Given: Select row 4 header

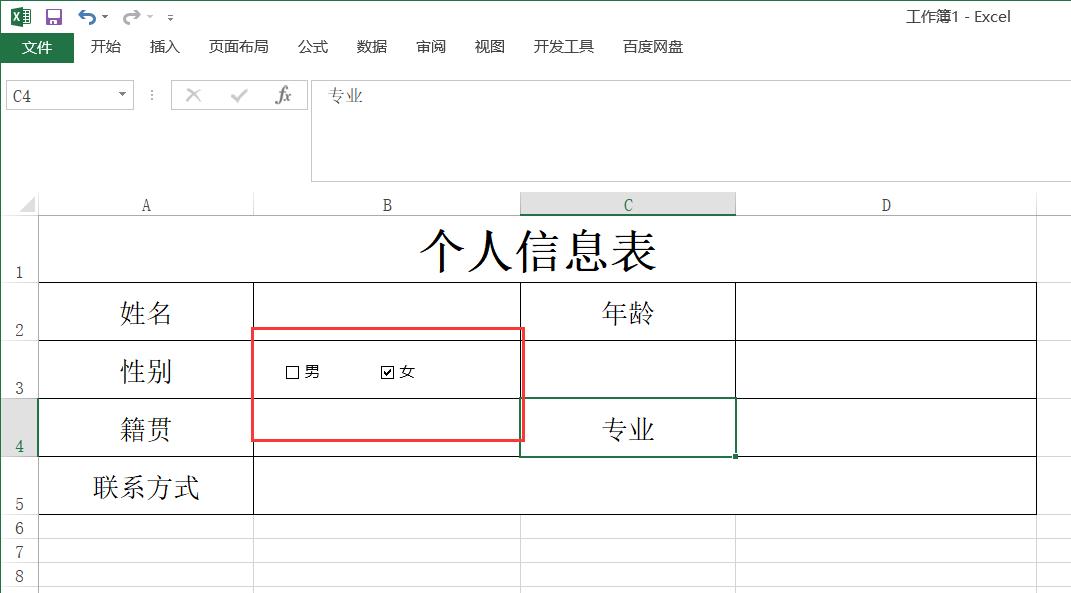Looking at the screenshot, I should (19, 428).
